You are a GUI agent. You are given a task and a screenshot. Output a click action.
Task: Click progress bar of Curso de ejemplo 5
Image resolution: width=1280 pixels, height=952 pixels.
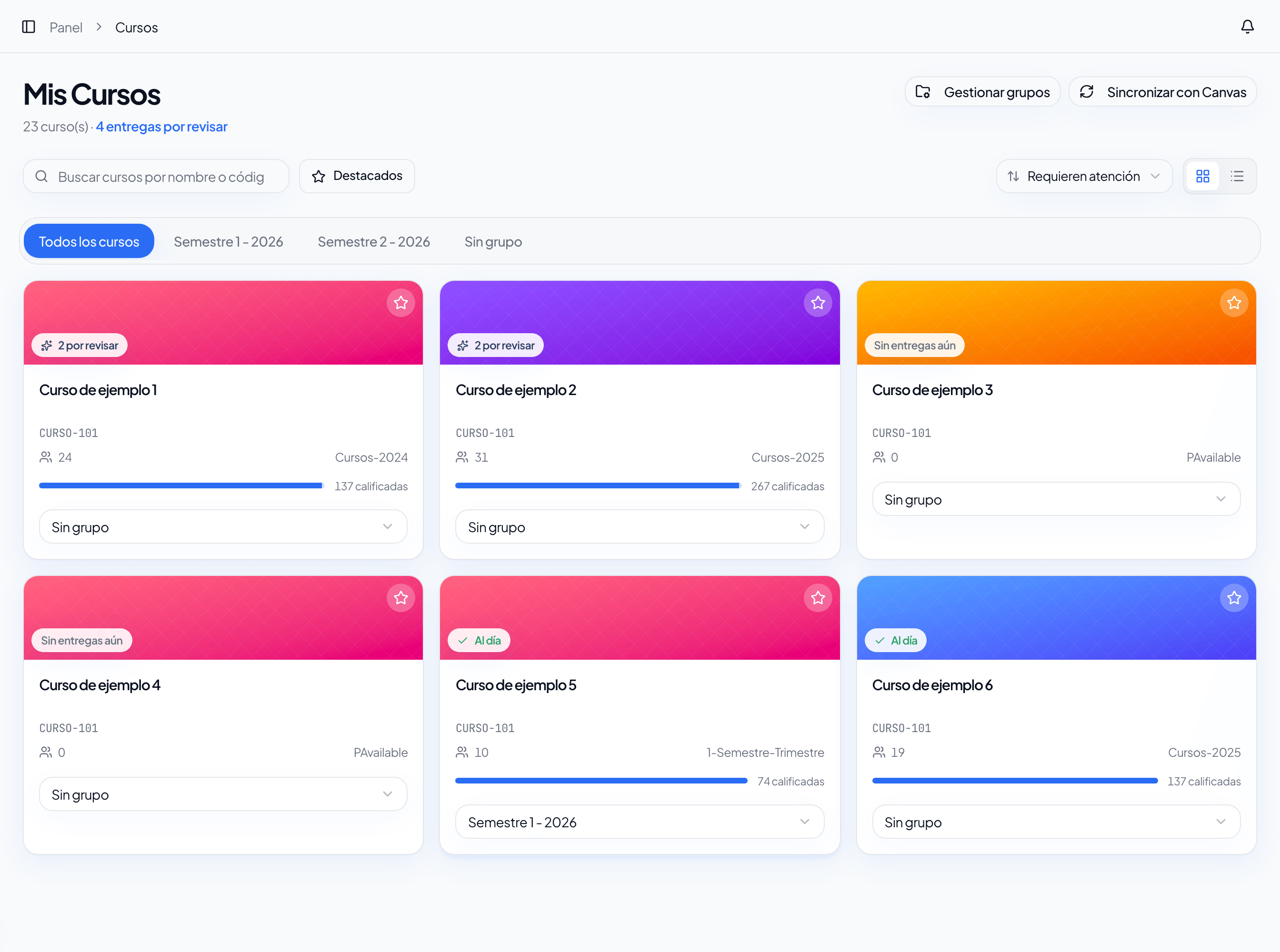coord(601,781)
